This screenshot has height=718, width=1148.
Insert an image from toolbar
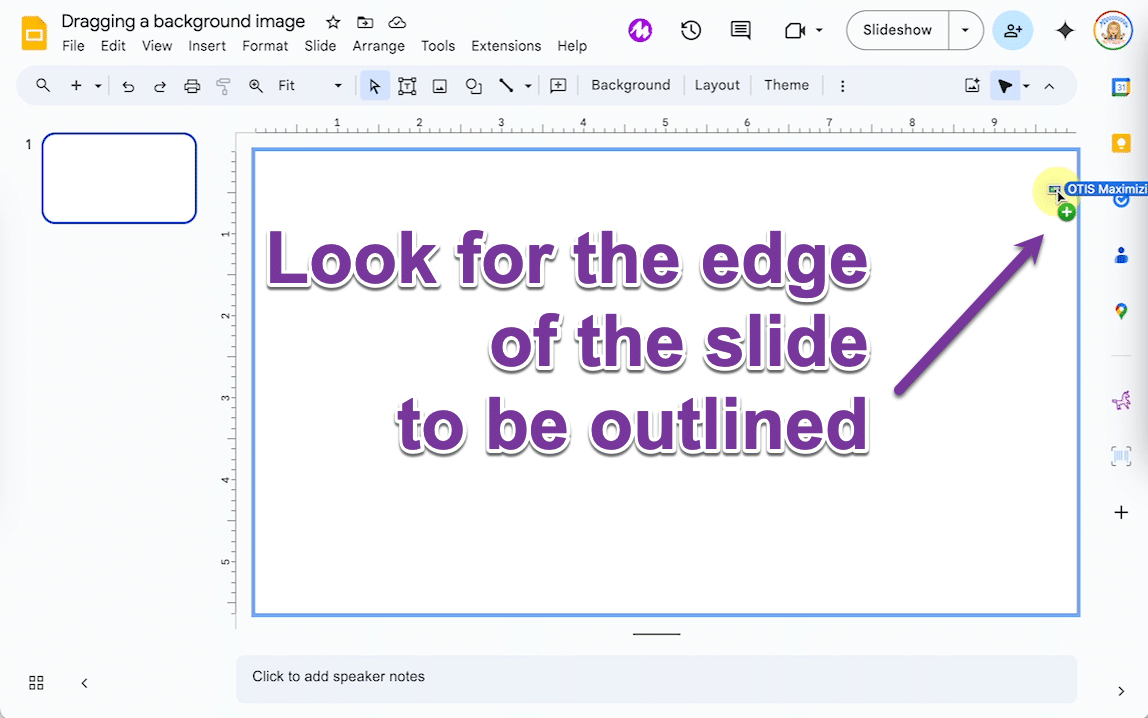tap(439, 86)
